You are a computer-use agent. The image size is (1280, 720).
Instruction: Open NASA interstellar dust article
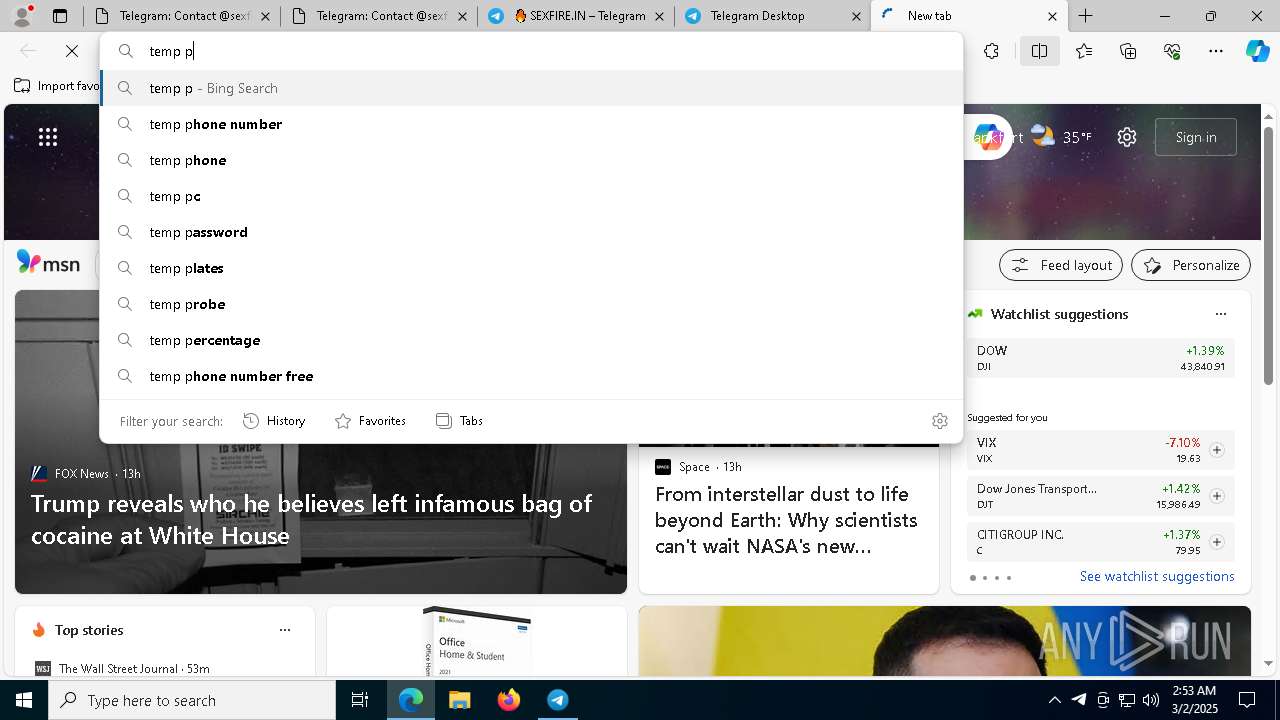786,520
